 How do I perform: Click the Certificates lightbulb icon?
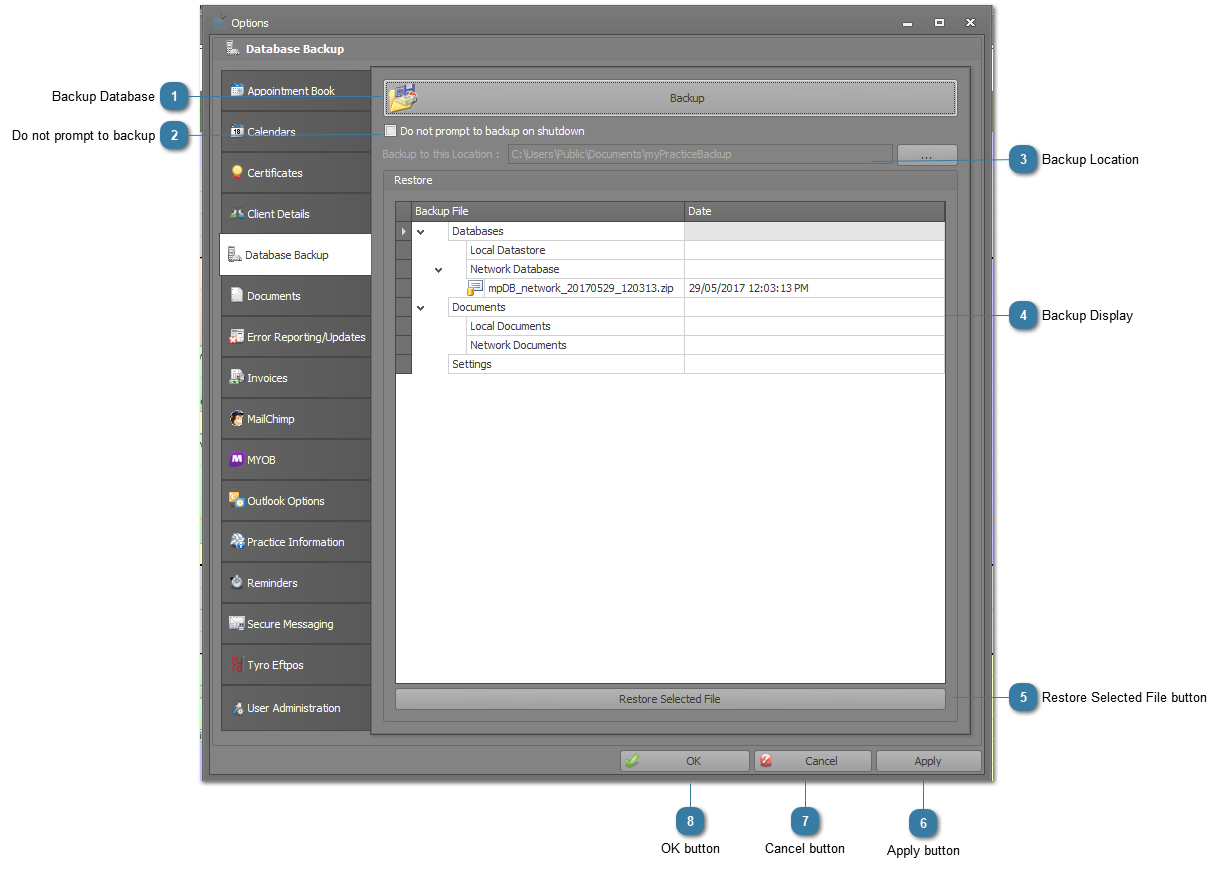click(x=237, y=173)
